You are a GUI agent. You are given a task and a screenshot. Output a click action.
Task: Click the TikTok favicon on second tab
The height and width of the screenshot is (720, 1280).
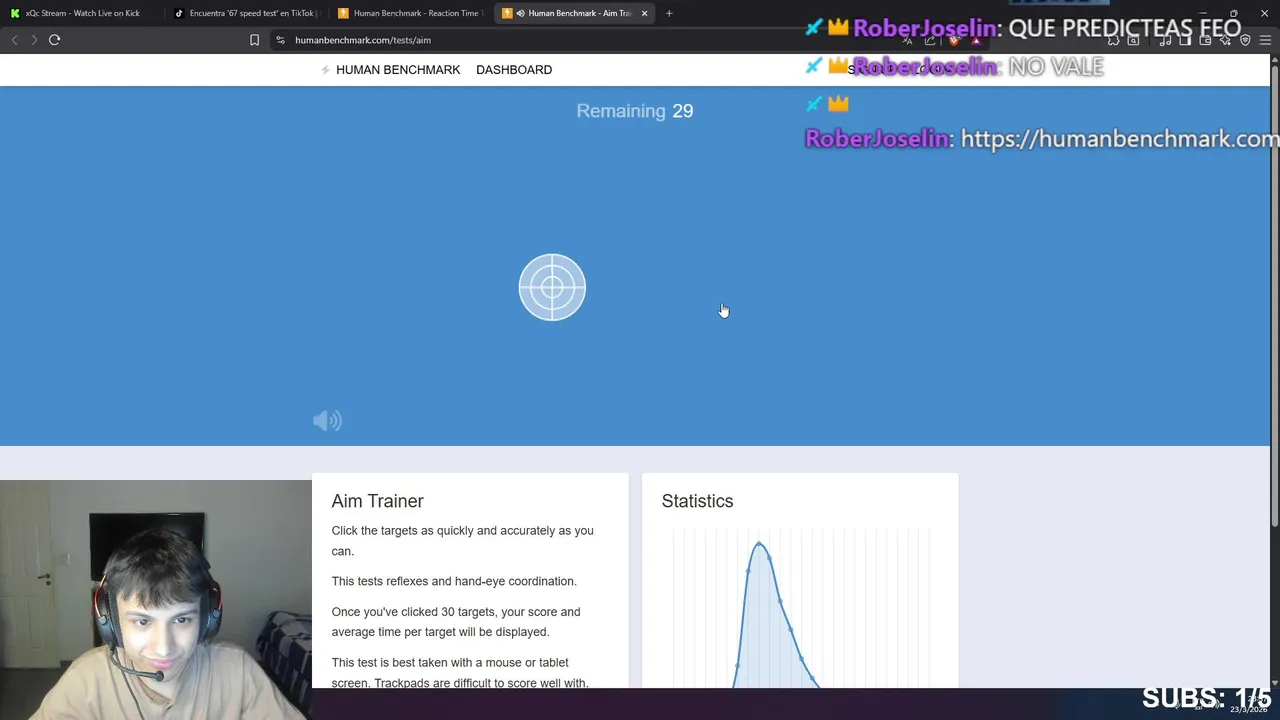[x=179, y=13]
